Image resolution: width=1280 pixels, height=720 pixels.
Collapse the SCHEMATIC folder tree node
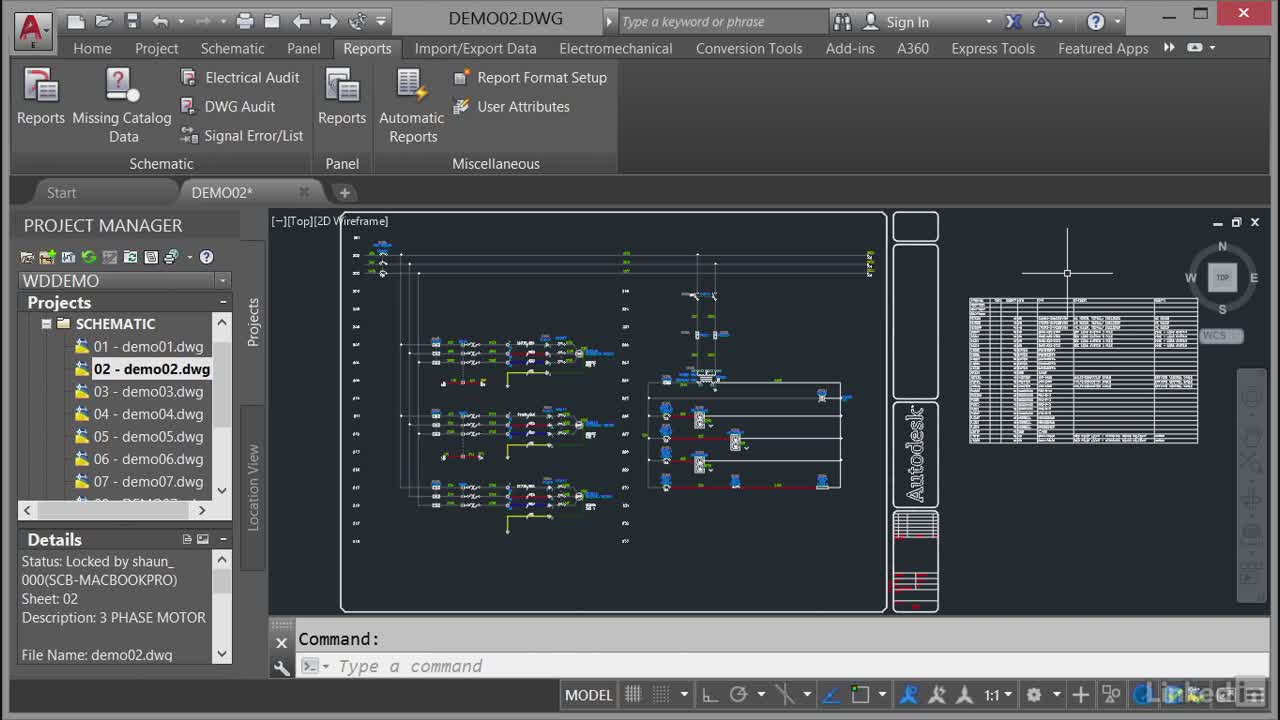click(x=46, y=324)
